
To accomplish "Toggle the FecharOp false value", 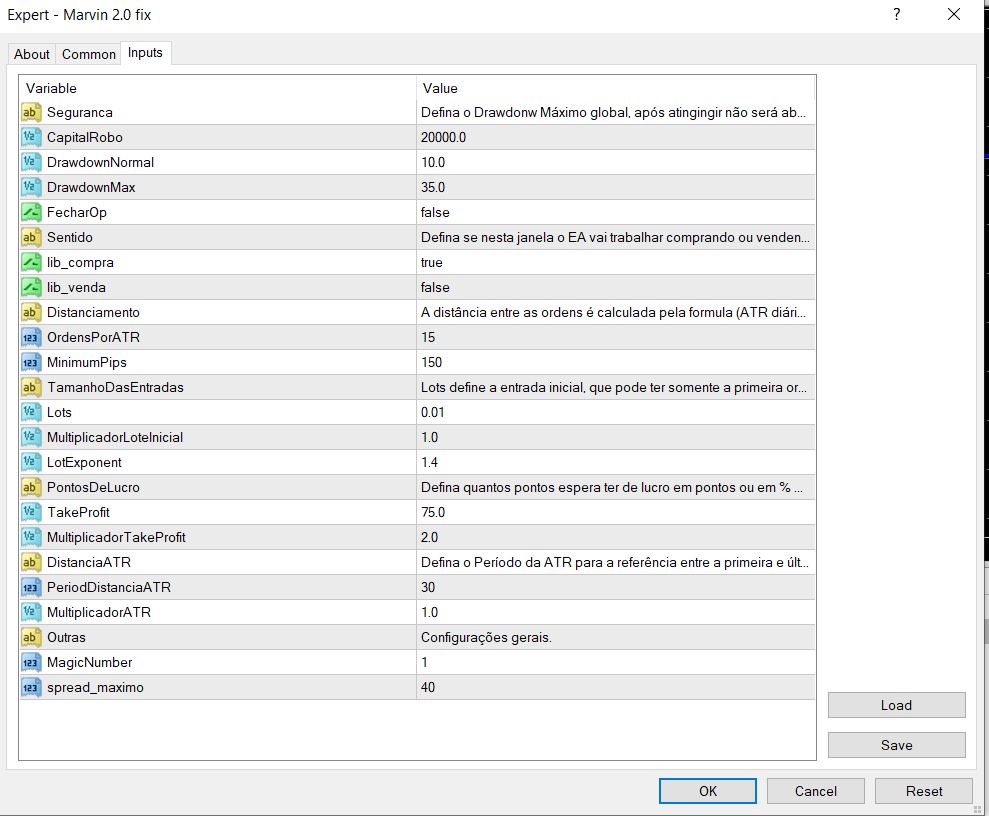I will [x=435, y=212].
